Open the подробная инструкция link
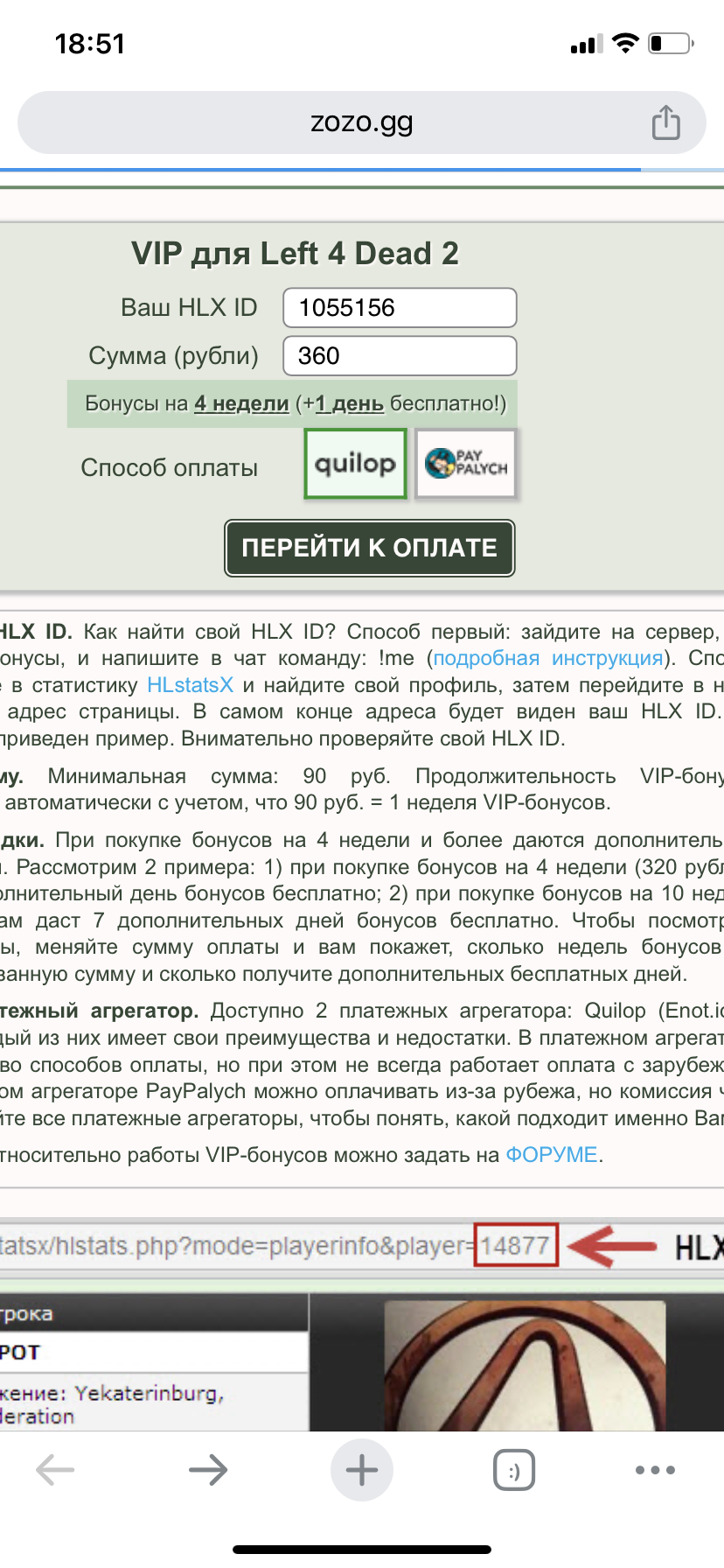The width and height of the screenshot is (724, 1568). [x=547, y=658]
